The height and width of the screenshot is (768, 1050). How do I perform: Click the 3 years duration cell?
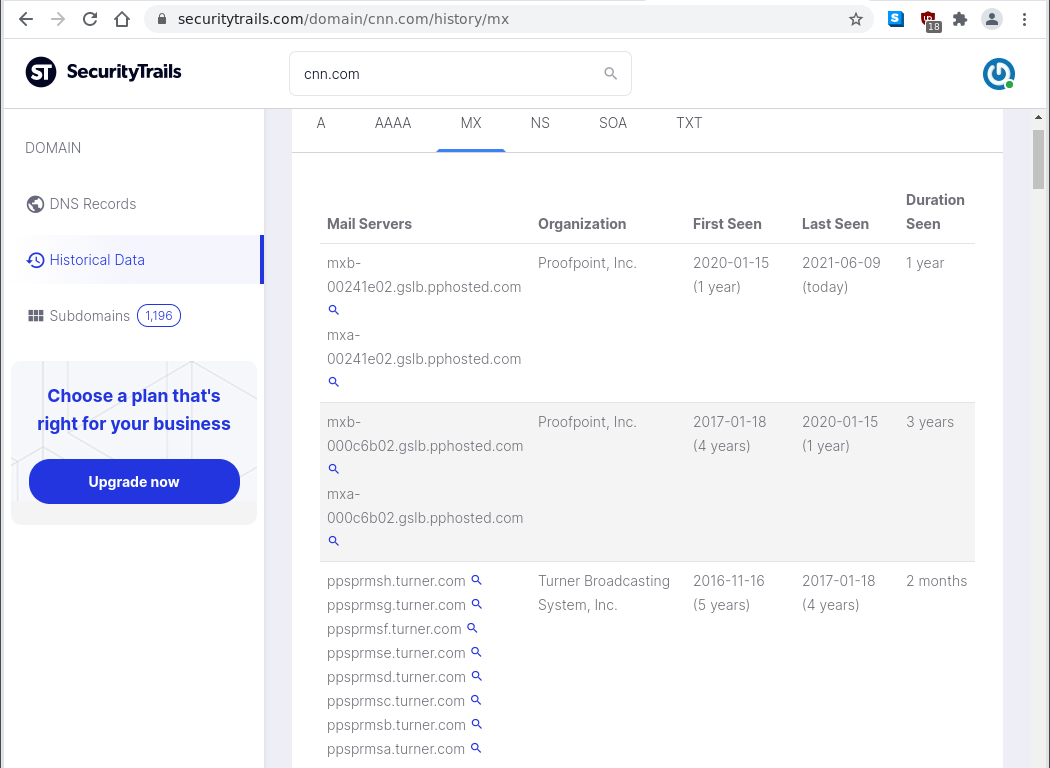(x=929, y=422)
